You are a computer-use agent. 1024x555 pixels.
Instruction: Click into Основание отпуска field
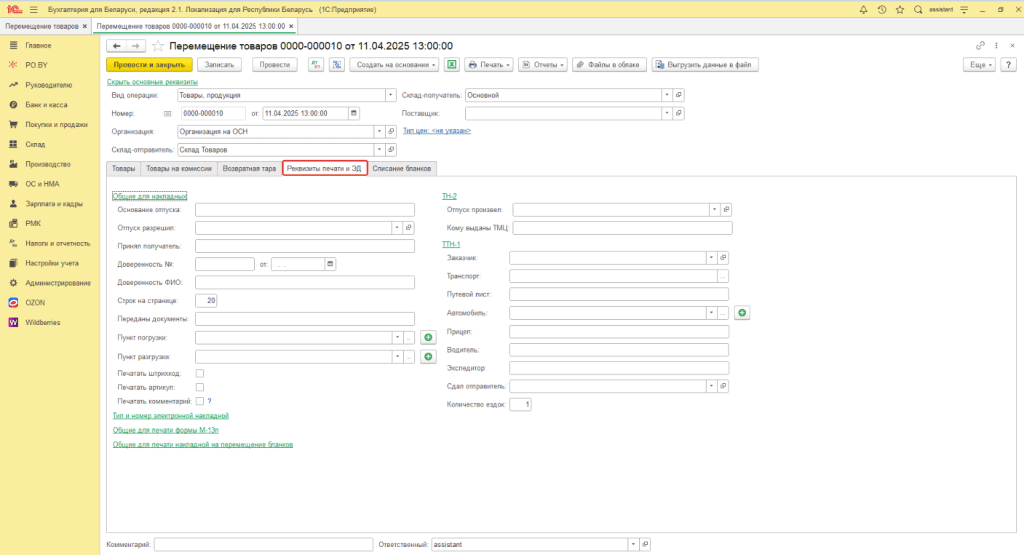point(305,210)
